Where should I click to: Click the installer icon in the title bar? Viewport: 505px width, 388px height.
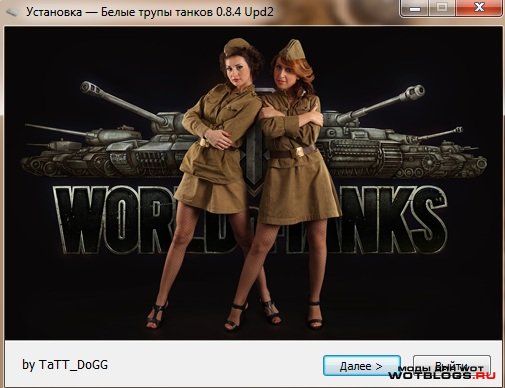tap(12, 12)
